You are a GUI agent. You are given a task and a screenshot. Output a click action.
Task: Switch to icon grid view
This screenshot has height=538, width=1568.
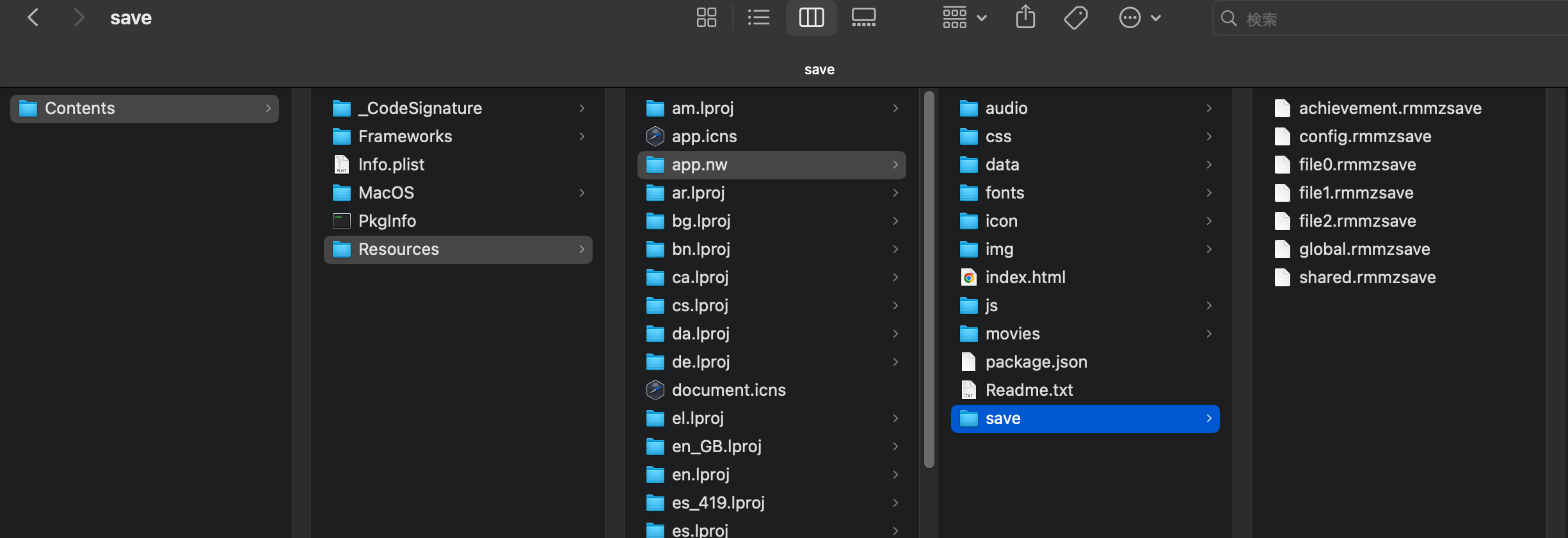[707, 18]
